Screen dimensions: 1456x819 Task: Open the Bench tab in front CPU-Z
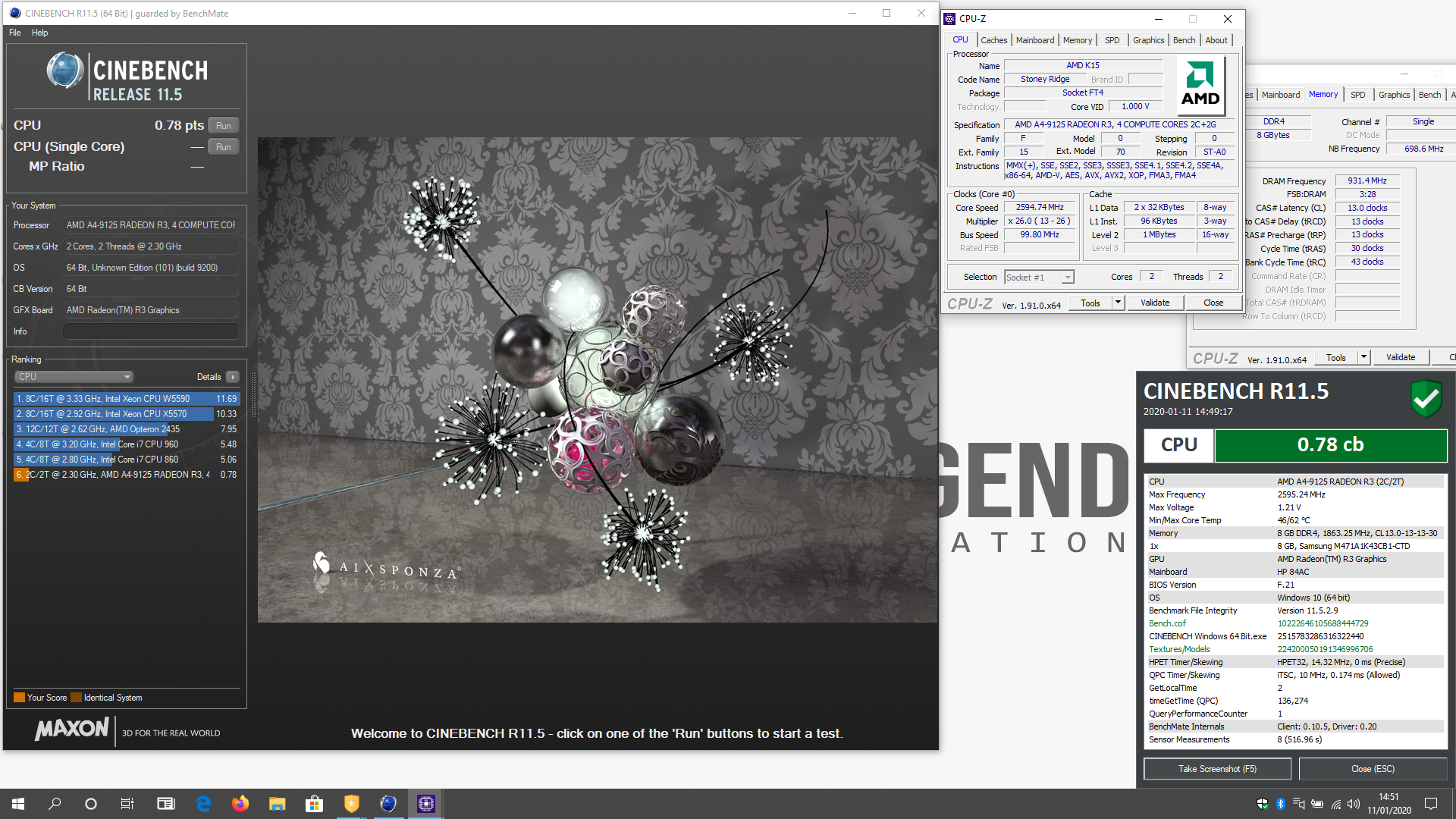coord(1184,40)
